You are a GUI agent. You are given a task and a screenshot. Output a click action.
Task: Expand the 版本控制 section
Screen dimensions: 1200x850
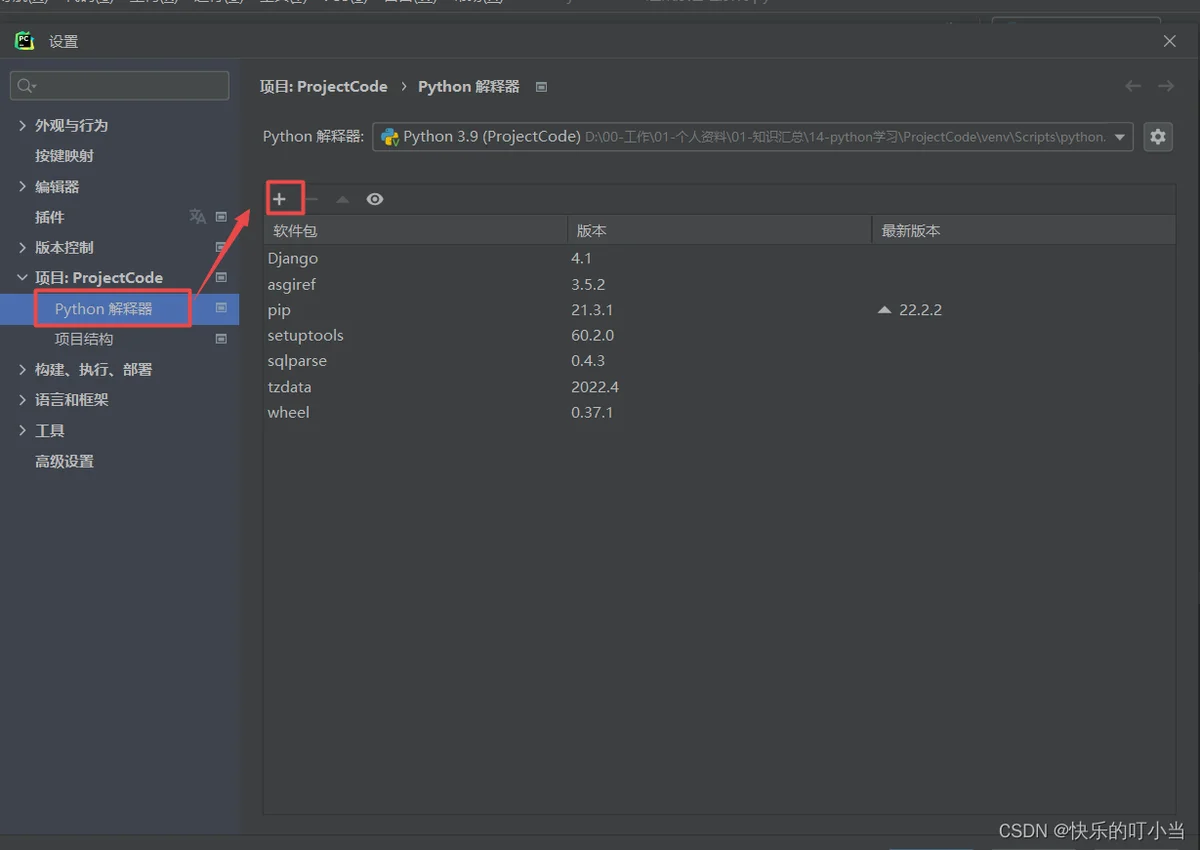click(x=23, y=247)
